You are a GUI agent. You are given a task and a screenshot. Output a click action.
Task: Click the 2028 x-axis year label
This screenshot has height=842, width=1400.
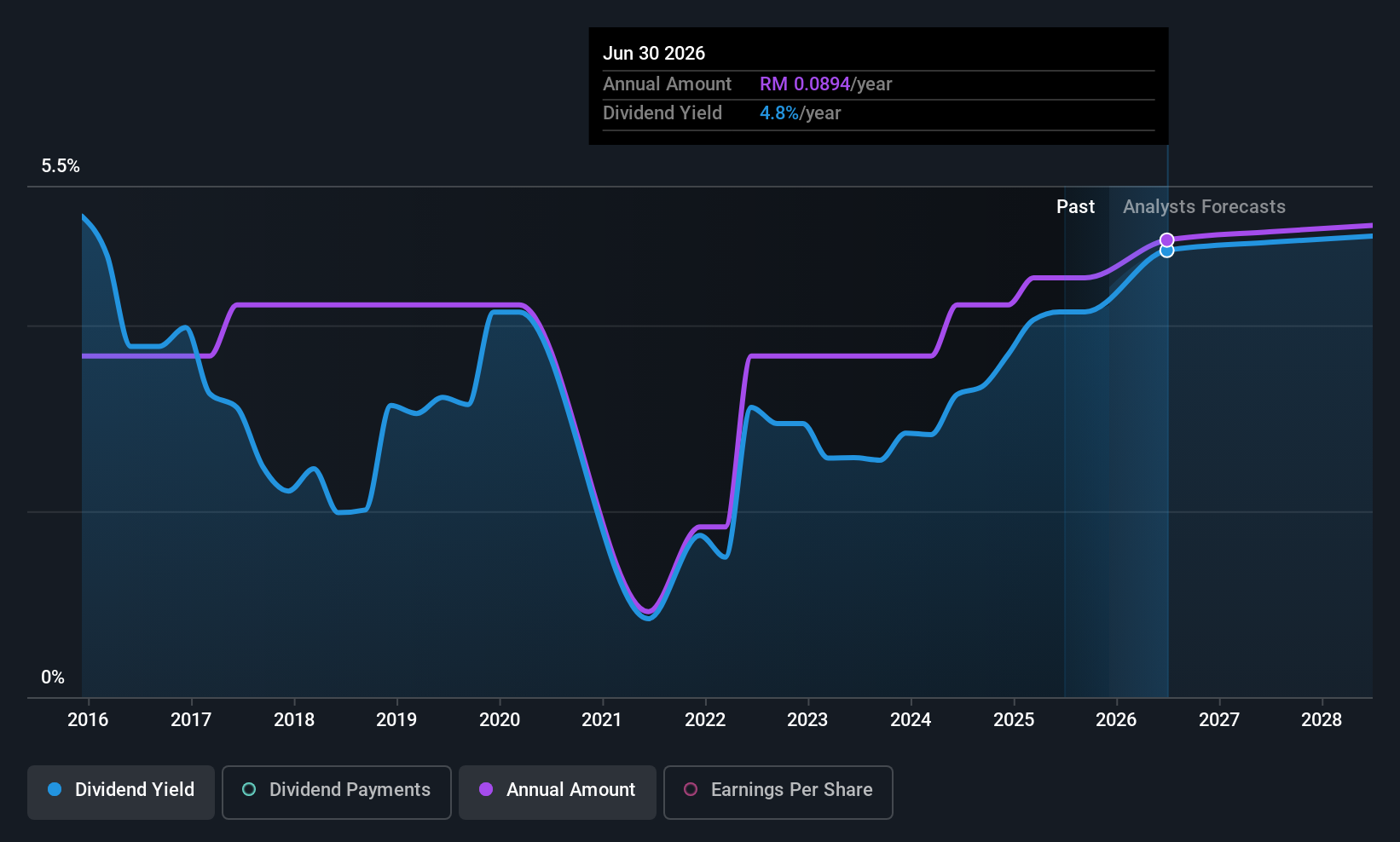click(x=1322, y=720)
